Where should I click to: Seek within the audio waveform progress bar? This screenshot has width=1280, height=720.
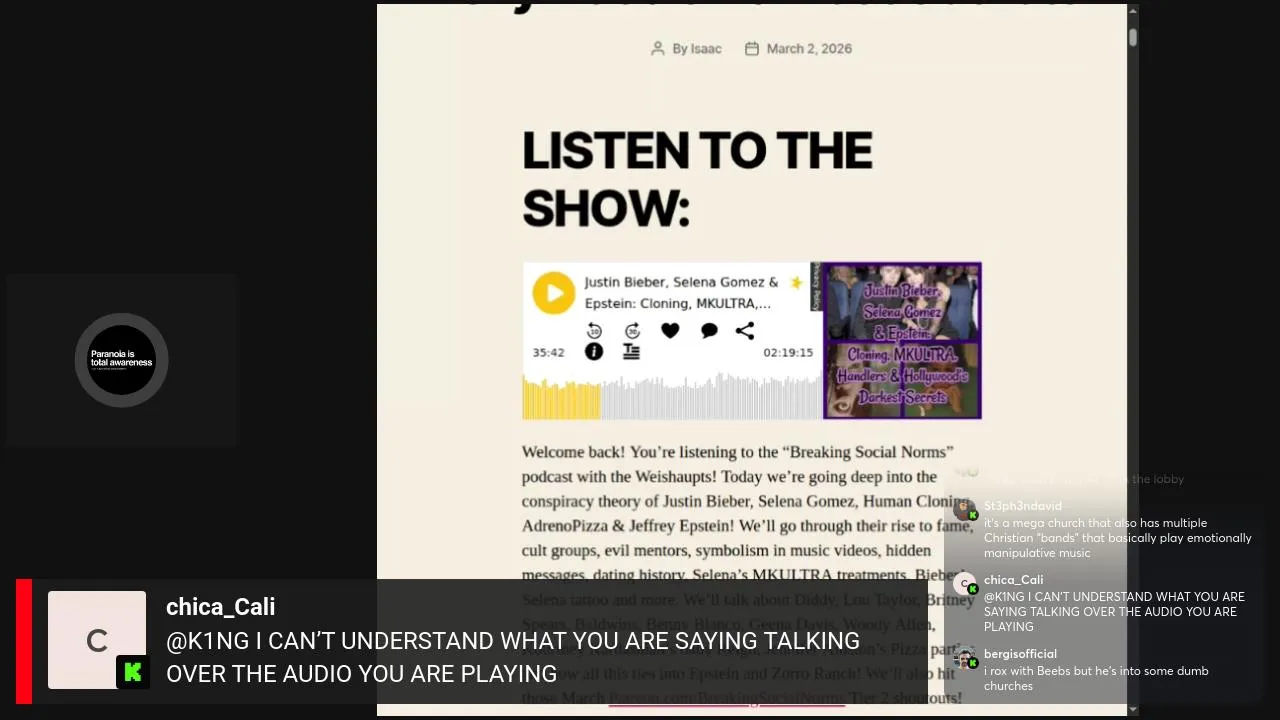coord(671,395)
